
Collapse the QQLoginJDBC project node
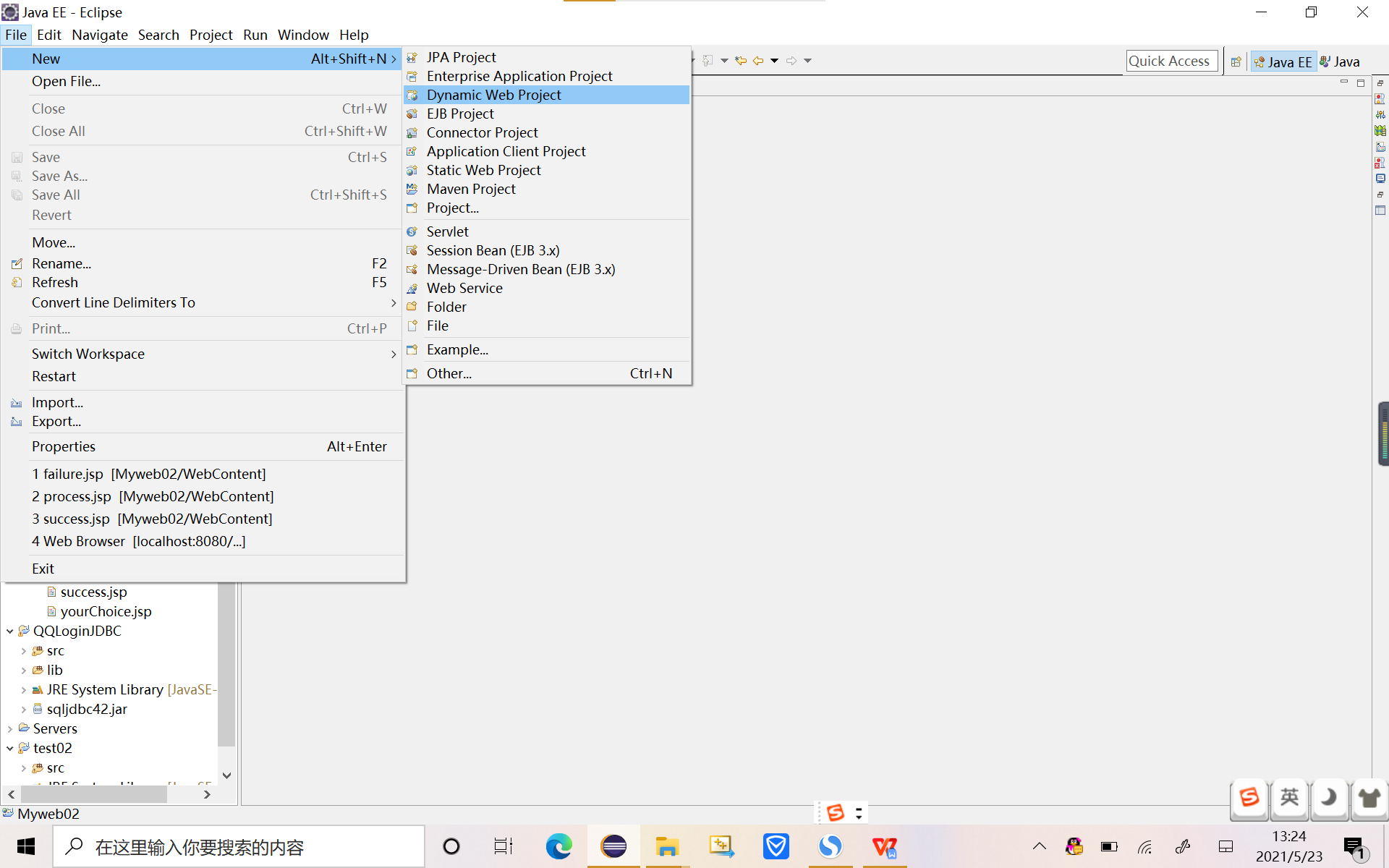coord(10,631)
